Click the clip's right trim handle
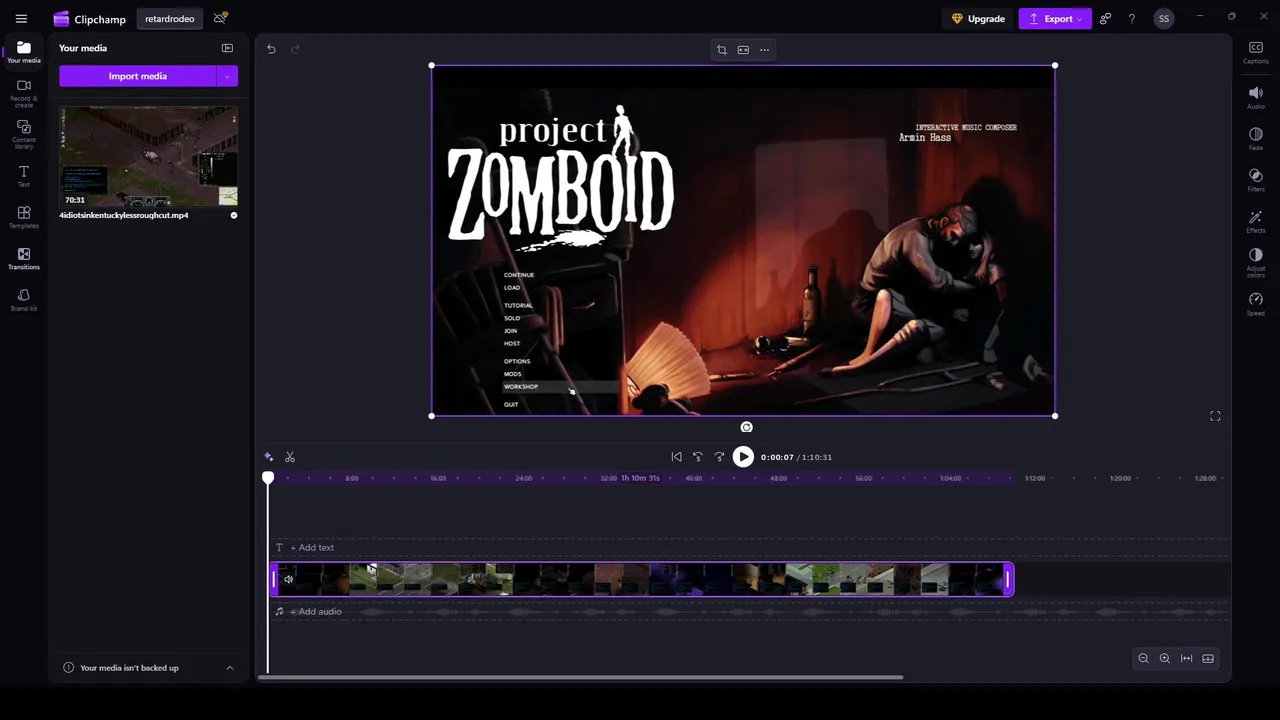Screen dimensions: 1280x720 [x=1008, y=579]
